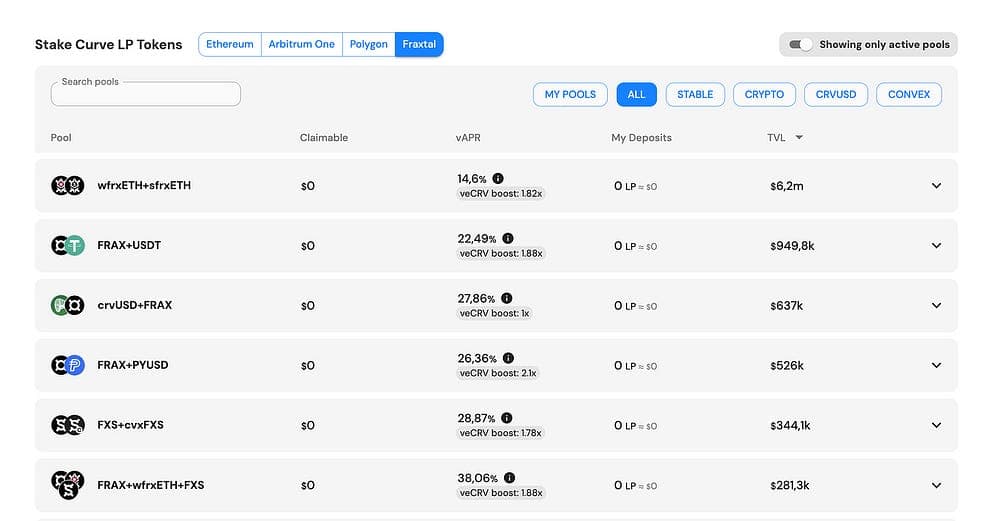
Task: Filter pools by CRVUSD
Action: pyautogui.click(x=835, y=94)
